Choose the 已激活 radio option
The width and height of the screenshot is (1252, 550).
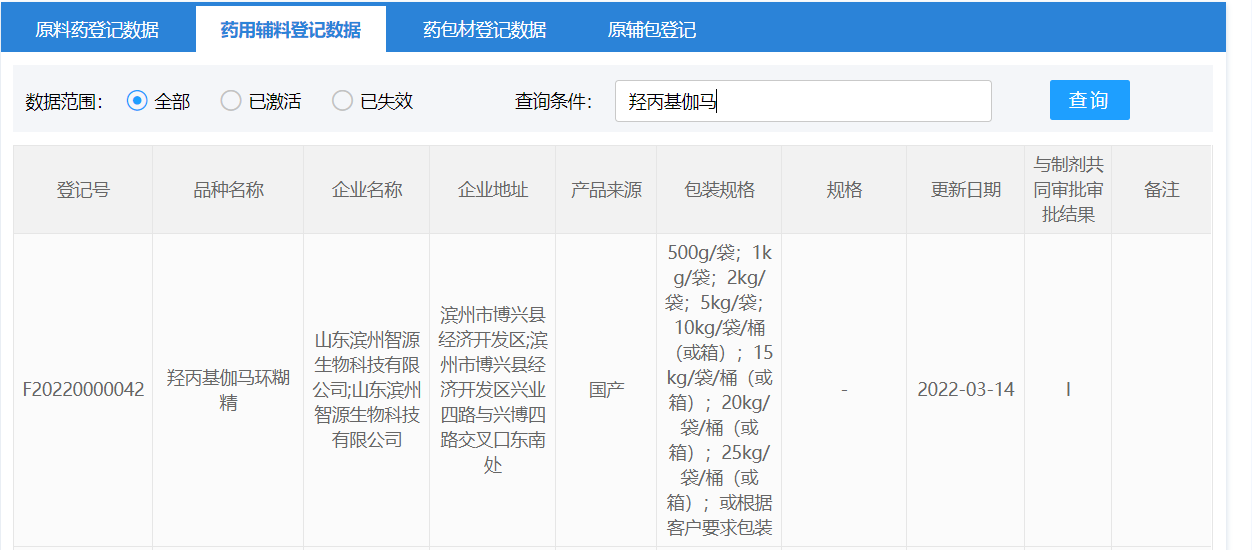(231, 101)
